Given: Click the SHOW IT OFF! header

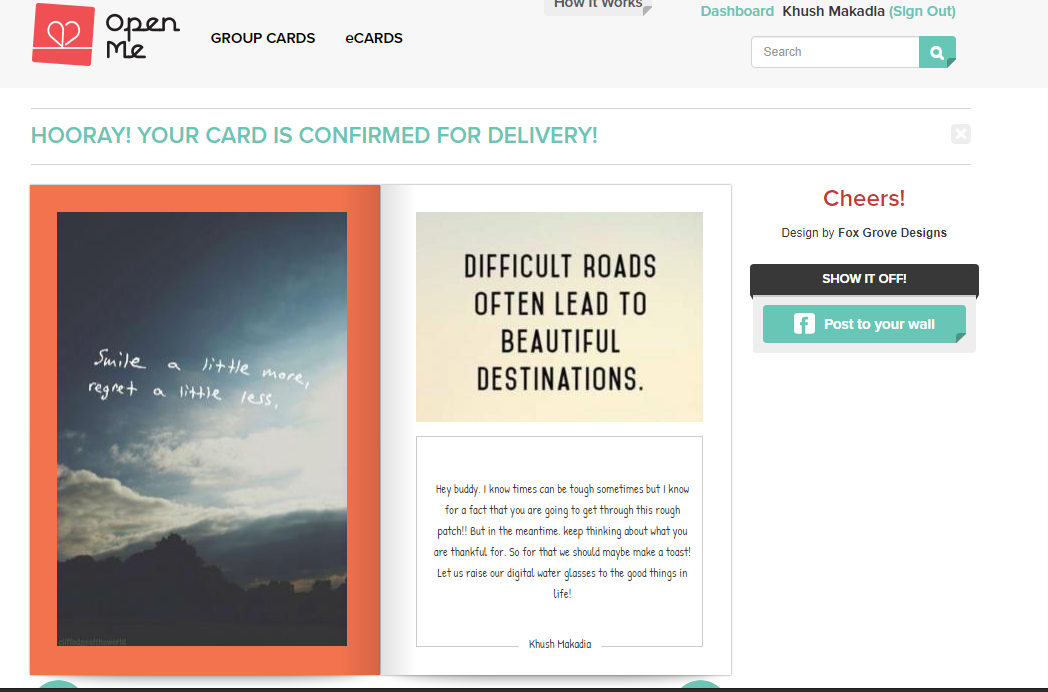Looking at the screenshot, I should (864, 279).
